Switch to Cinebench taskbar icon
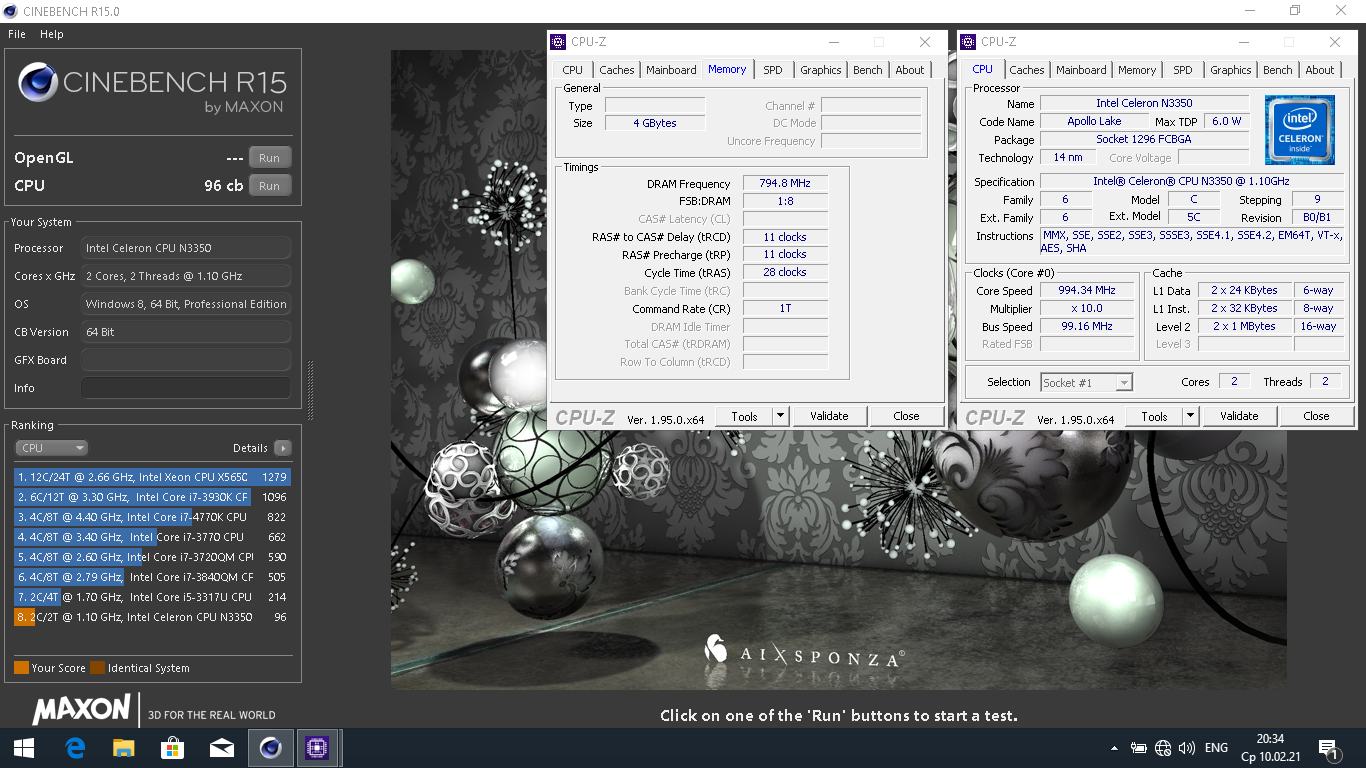Screen dimensions: 1366x768 [x=270, y=747]
